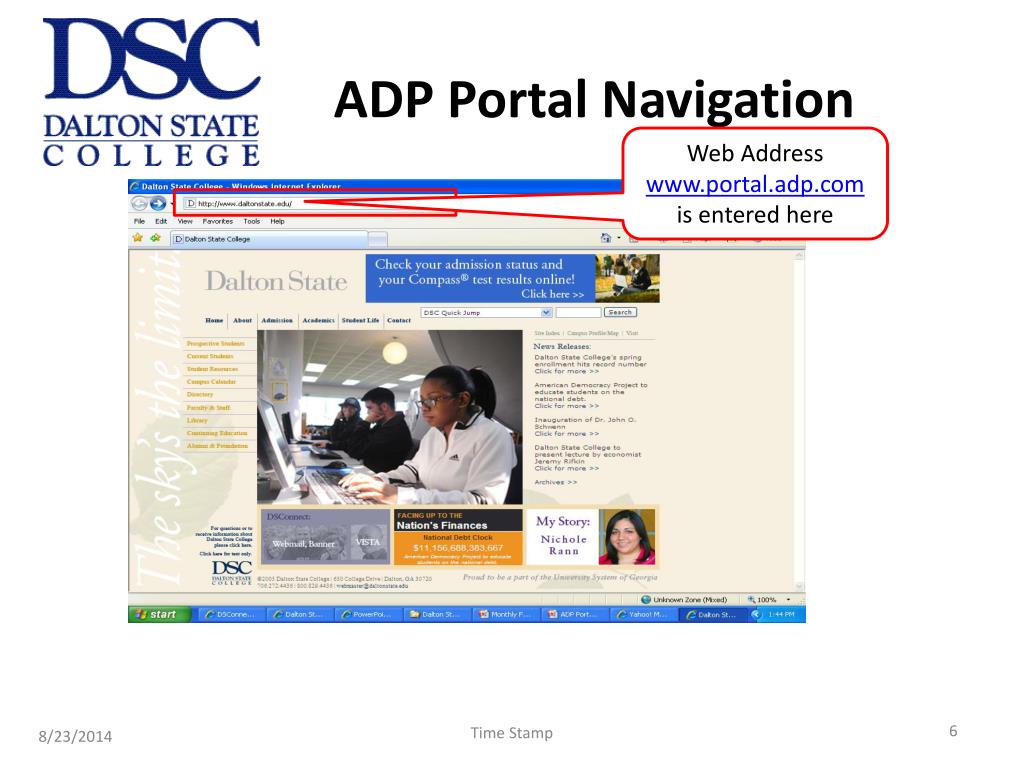The width and height of the screenshot is (1024, 768).
Task: Click Continuing Education in the sidebar
Action: pos(217,433)
